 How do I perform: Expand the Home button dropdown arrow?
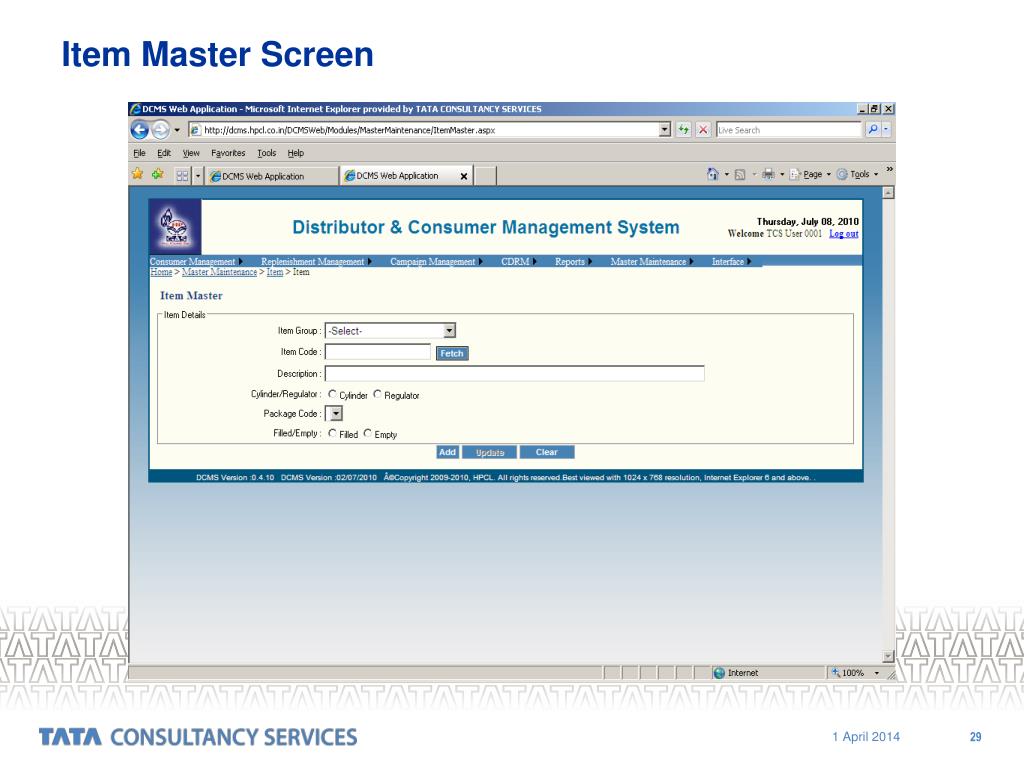727,174
